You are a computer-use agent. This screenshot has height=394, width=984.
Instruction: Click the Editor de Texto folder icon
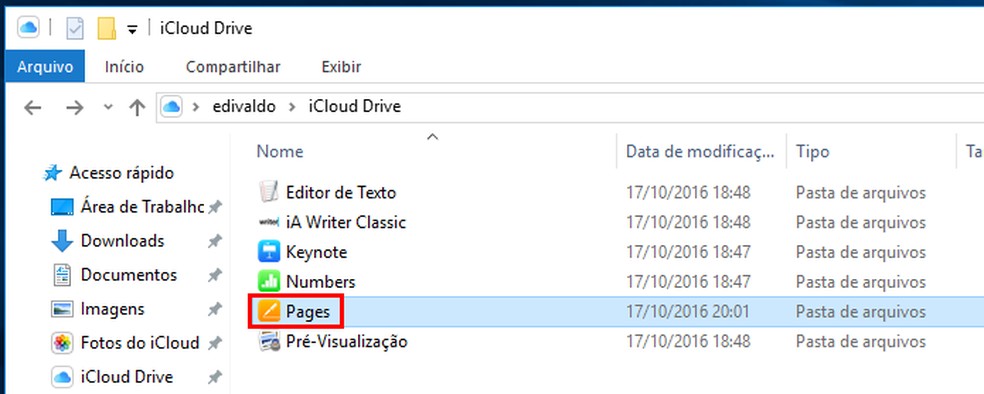click(268, 192)
